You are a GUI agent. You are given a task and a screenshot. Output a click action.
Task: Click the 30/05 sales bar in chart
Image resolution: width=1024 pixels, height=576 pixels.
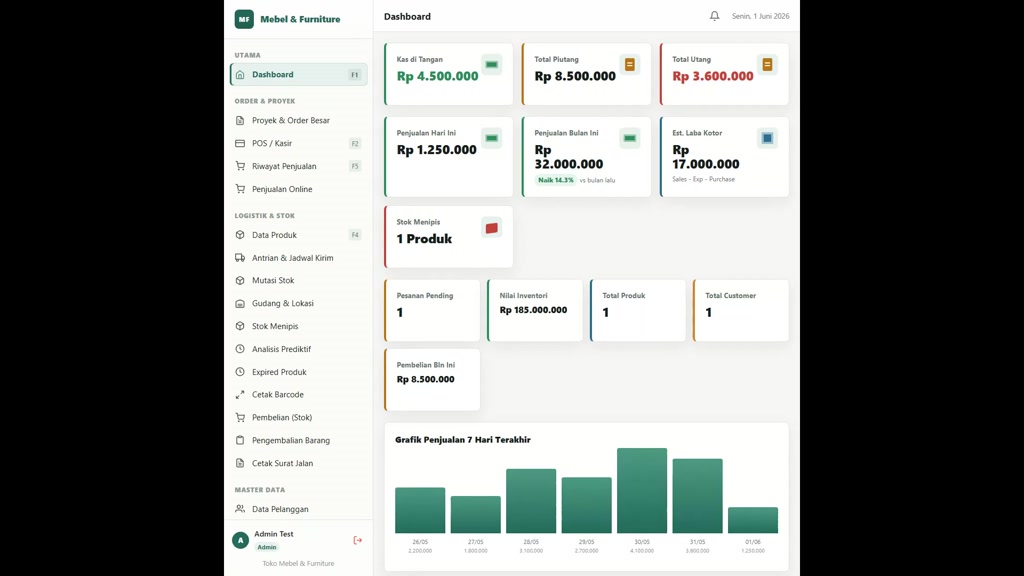[x=642, y=490]
